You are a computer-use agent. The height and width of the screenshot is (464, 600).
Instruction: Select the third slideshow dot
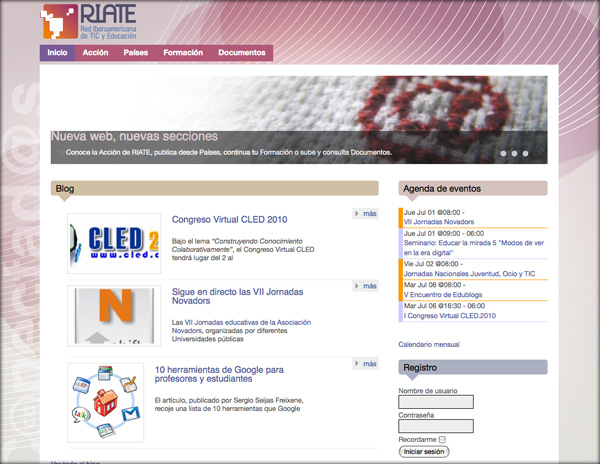point(525,153)
